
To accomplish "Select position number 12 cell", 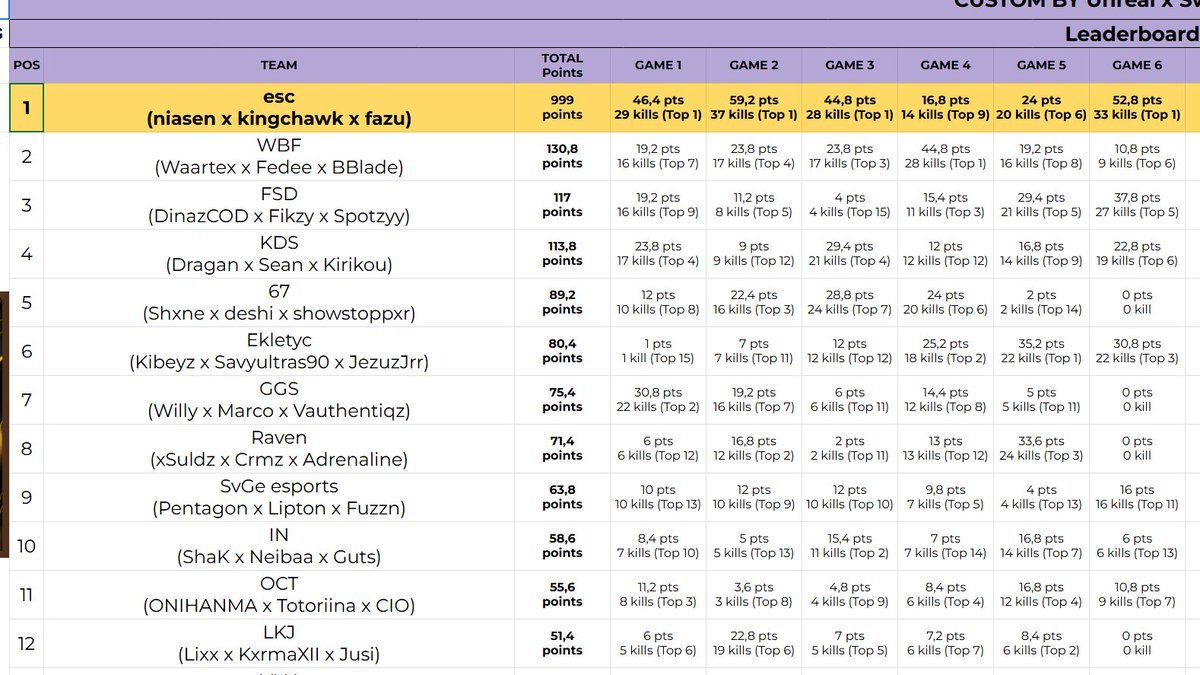I will (27, 643).
